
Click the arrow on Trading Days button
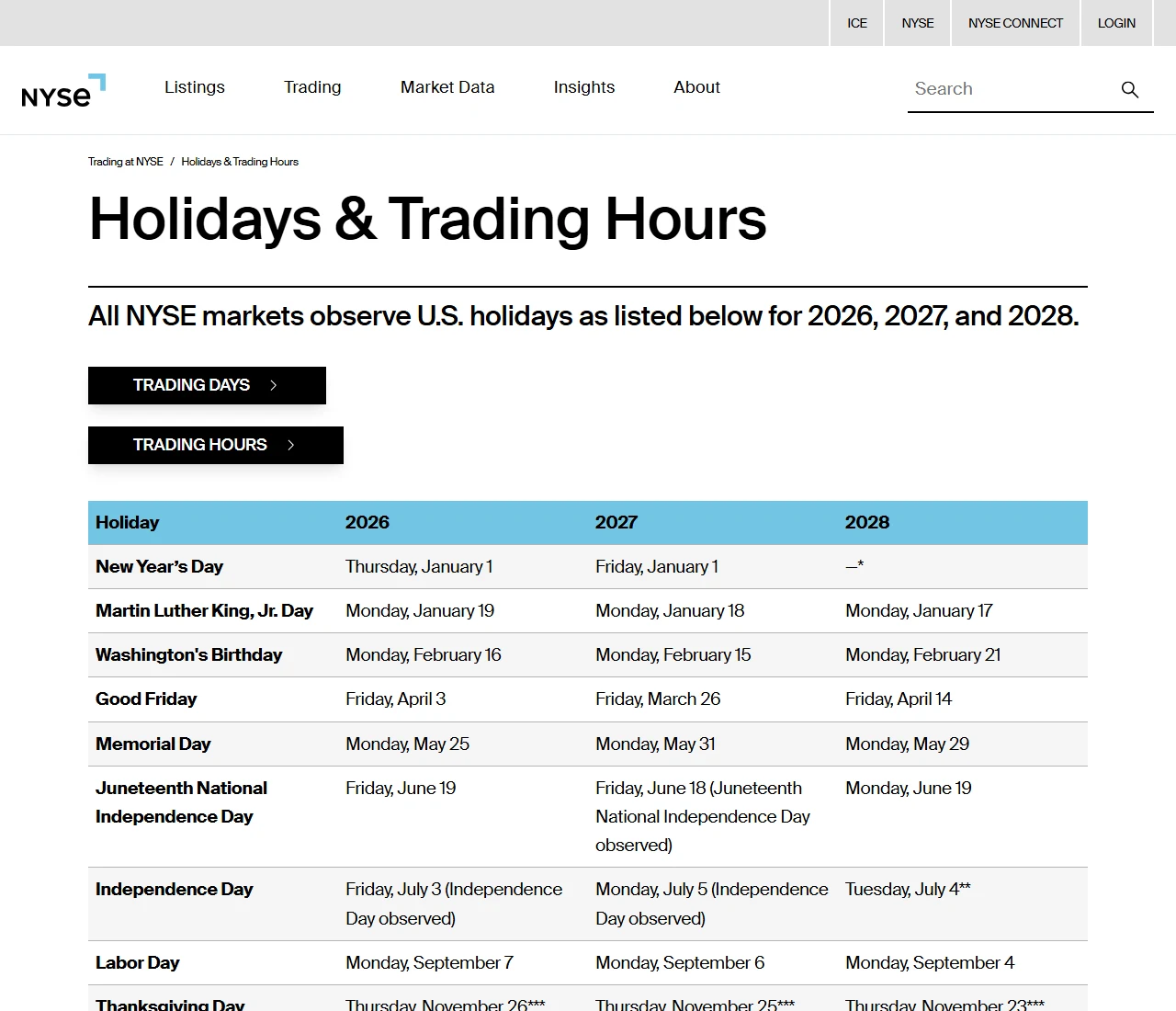(x=273, y=385)
